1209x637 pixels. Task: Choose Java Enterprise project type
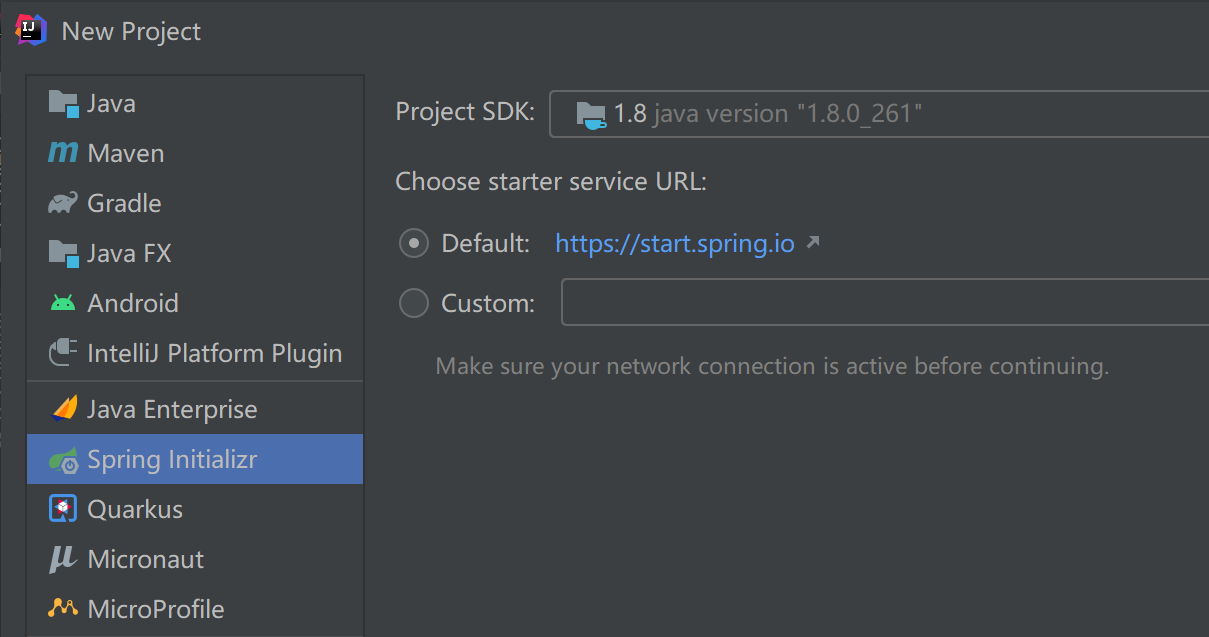pyautogui.click(x=195, y=409)
